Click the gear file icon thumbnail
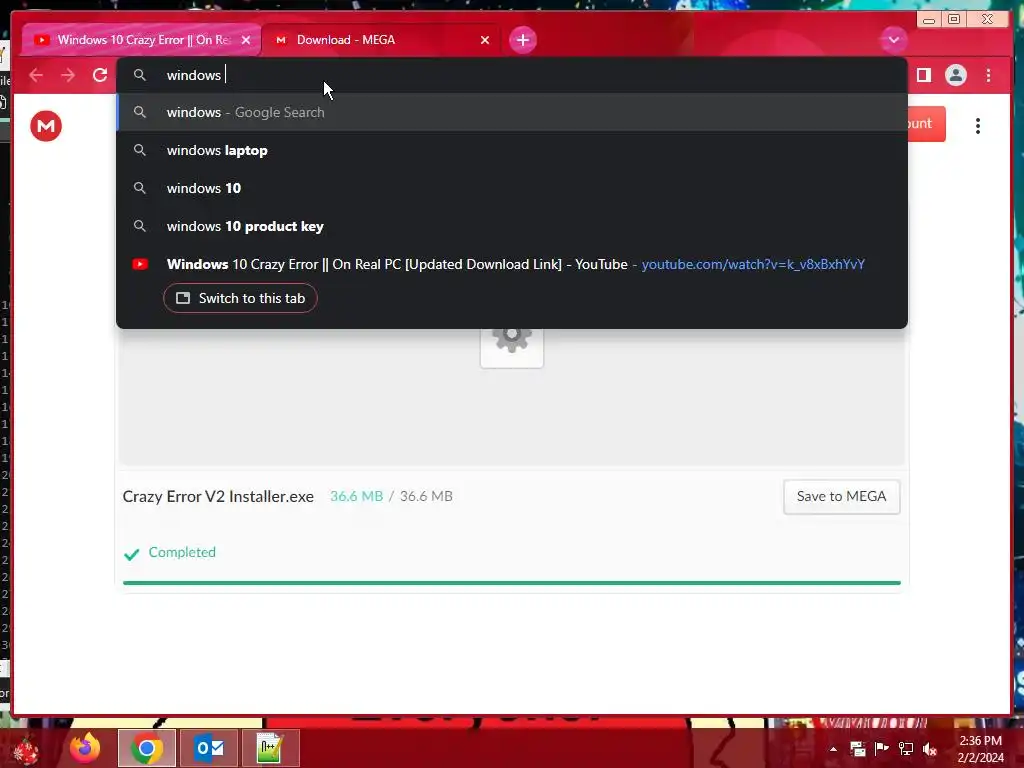This screenshot has width=1024, height=768. pos(512,346)
